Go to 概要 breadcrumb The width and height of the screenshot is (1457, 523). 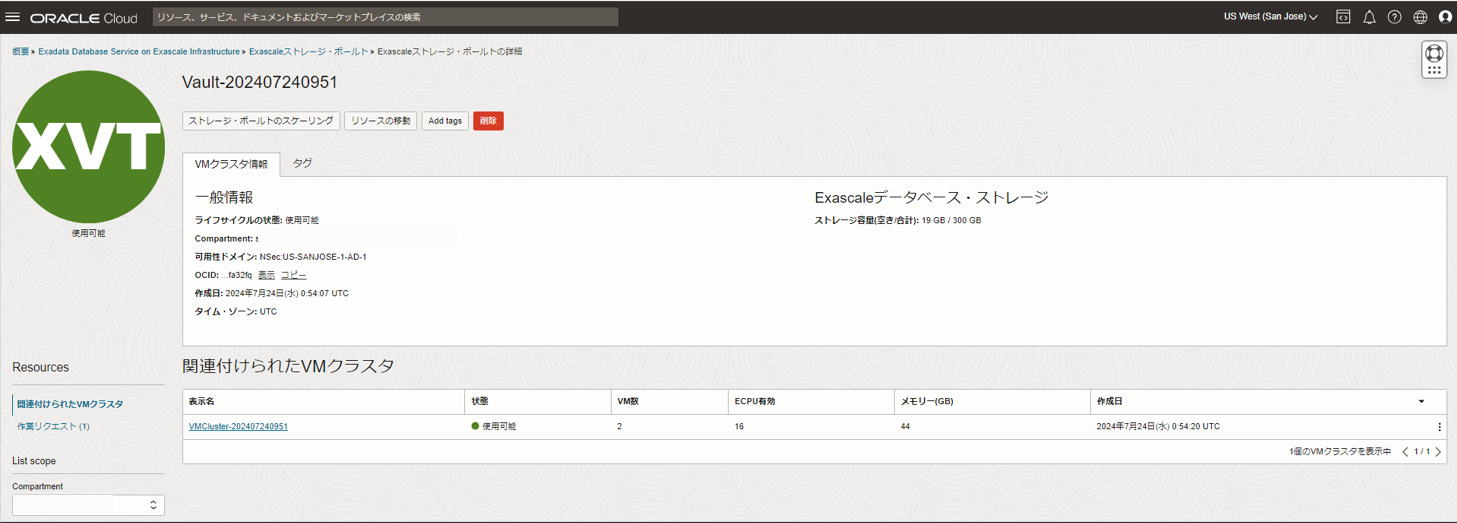point(20,51)
